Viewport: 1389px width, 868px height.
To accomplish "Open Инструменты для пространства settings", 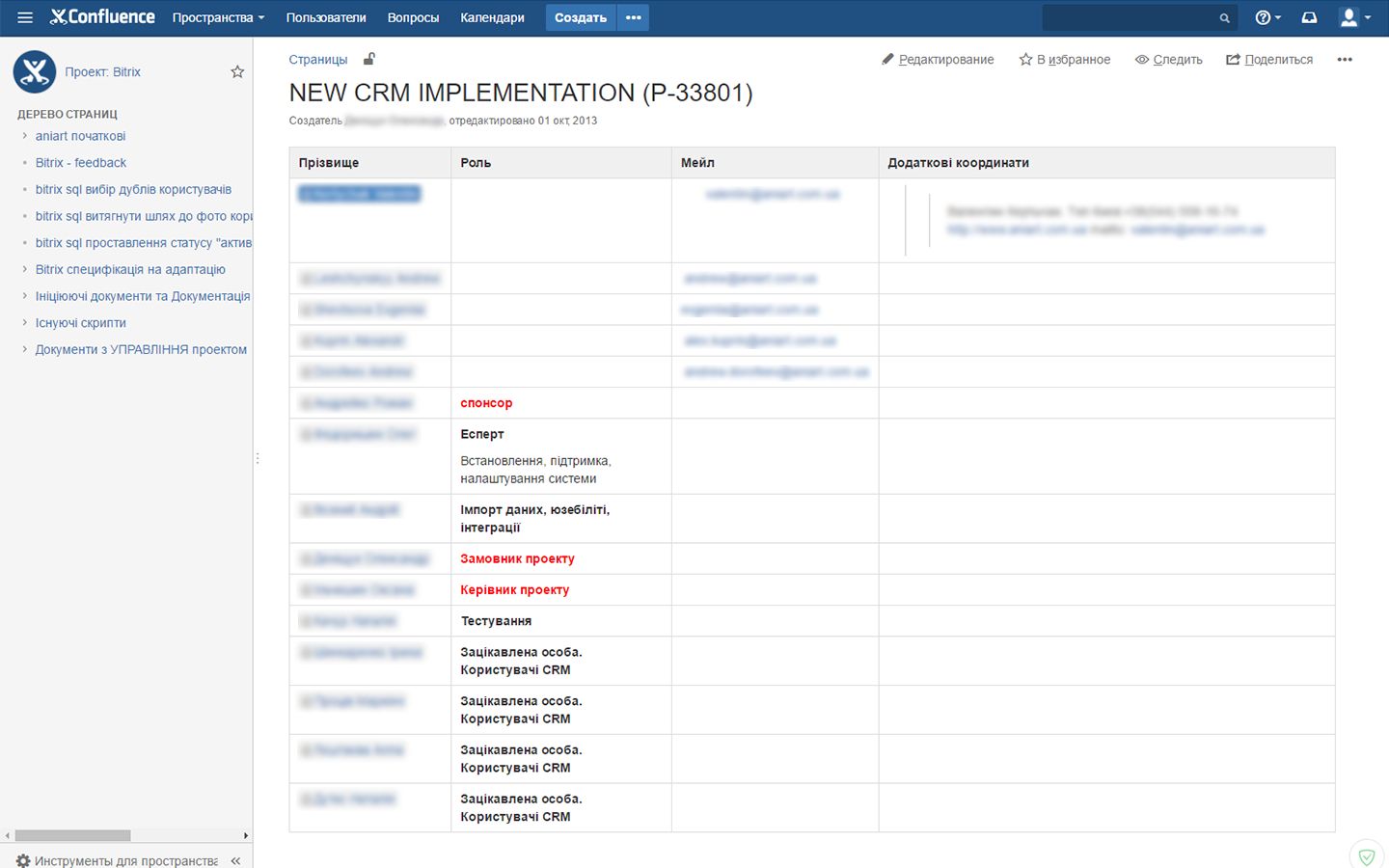I will (117, 861).
